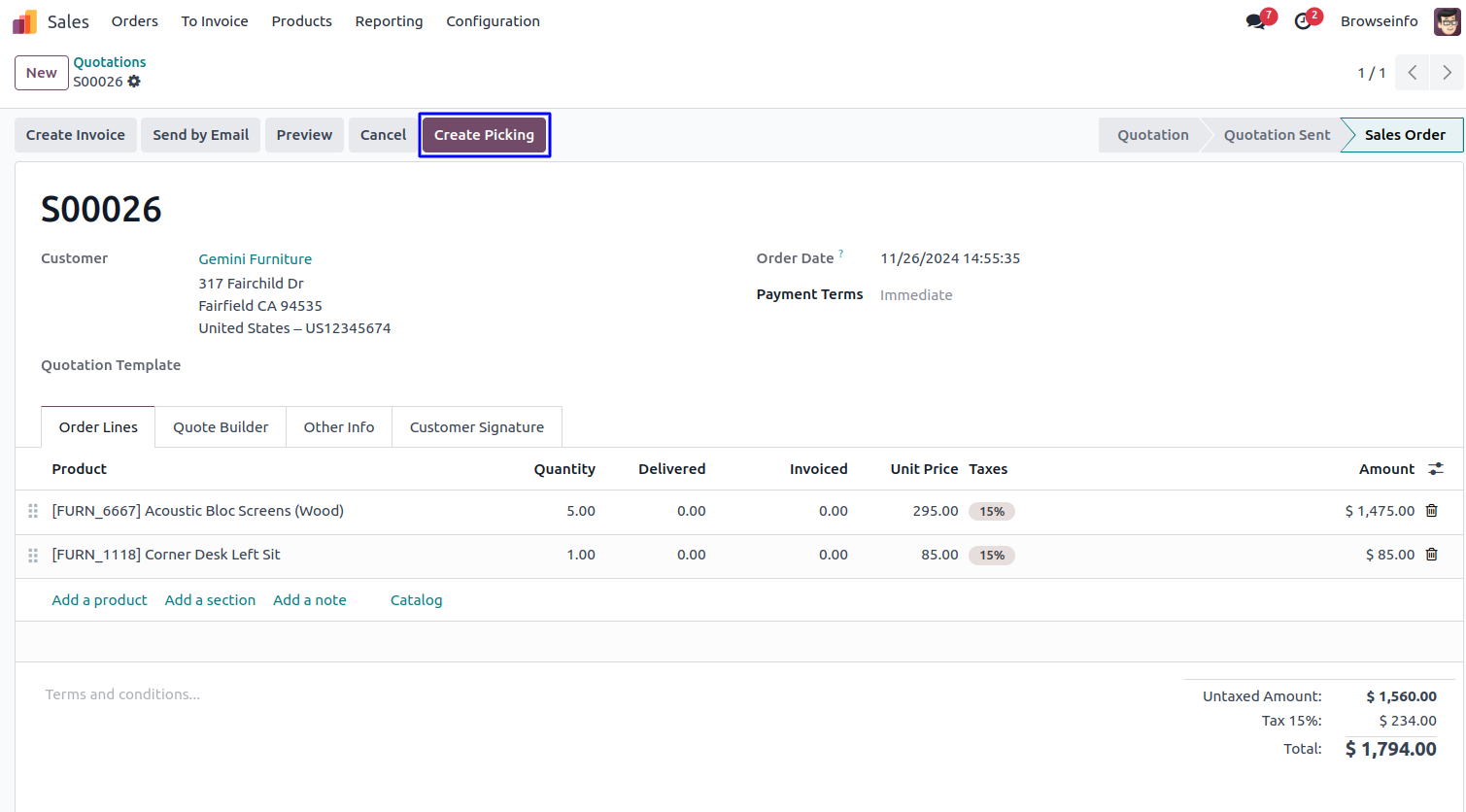Follow the Gemini Furniture customer link
Viewport: 1466px width, 812px height.
(x=255, y=259)
